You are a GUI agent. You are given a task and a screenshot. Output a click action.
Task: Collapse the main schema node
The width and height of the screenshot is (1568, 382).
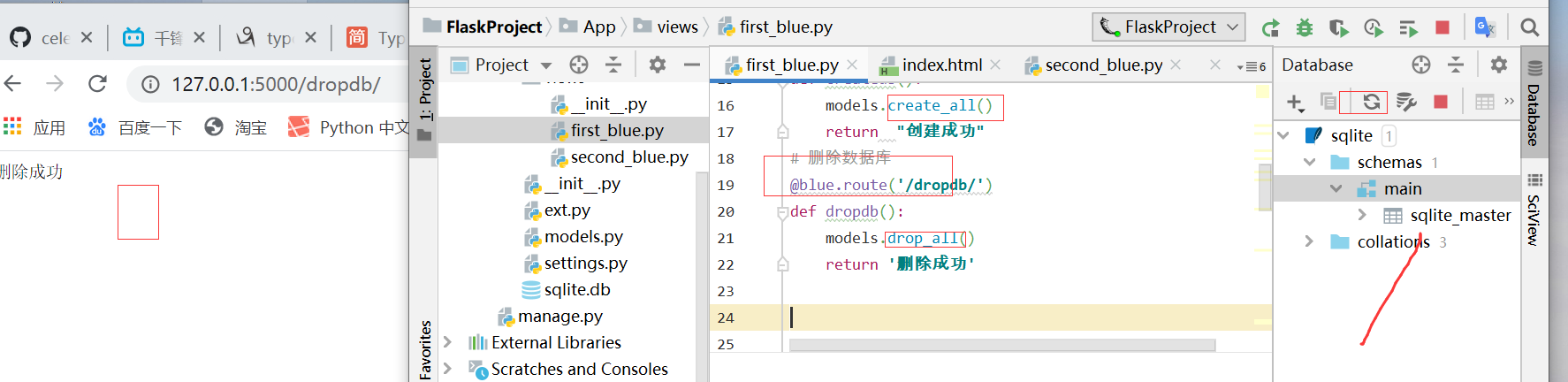point(1336,188)
